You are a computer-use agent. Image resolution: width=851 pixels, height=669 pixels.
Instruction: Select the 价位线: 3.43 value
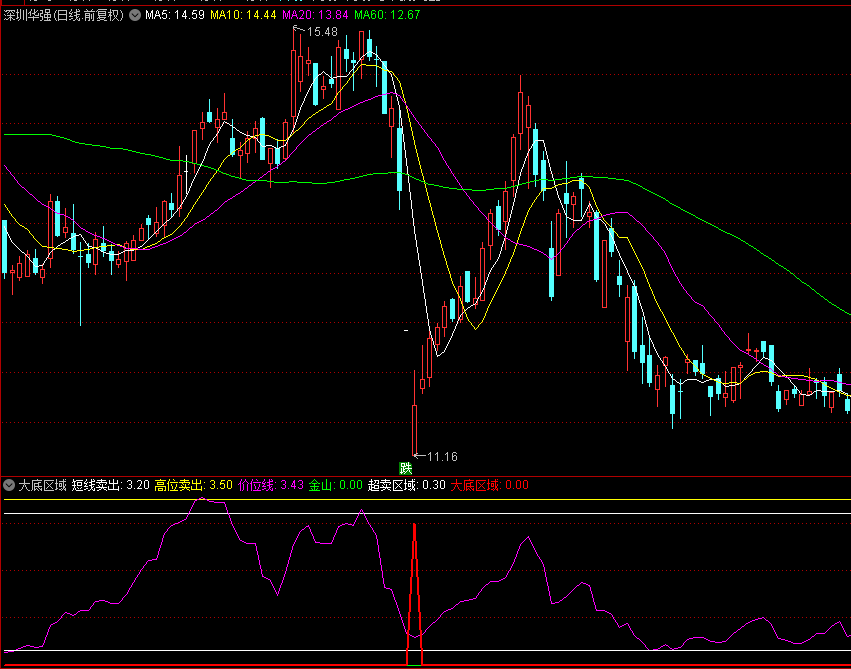click(270, 485)
